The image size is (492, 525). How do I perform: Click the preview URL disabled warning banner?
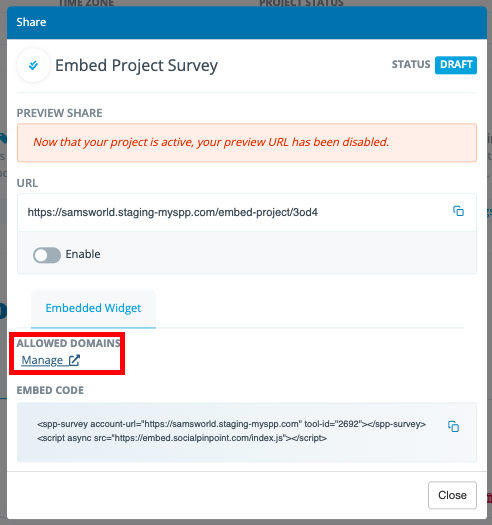tap(247, 143)
